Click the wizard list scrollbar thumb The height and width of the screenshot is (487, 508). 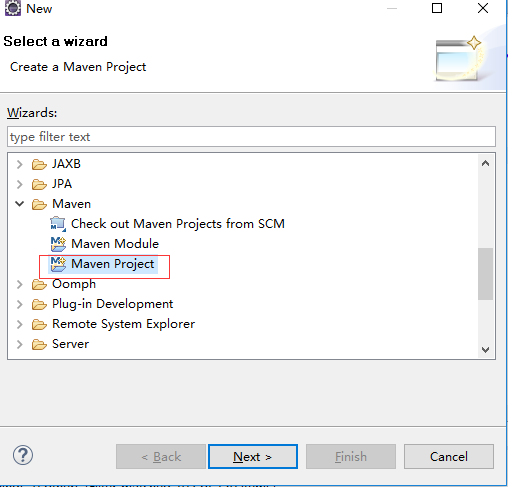click(485, 274)
